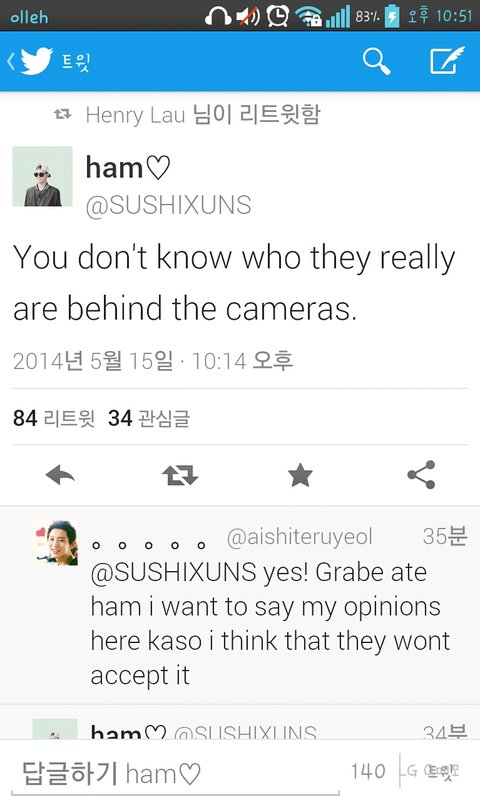
Task: Tap the reply-to-ham text input field
Action: point(175,774)
